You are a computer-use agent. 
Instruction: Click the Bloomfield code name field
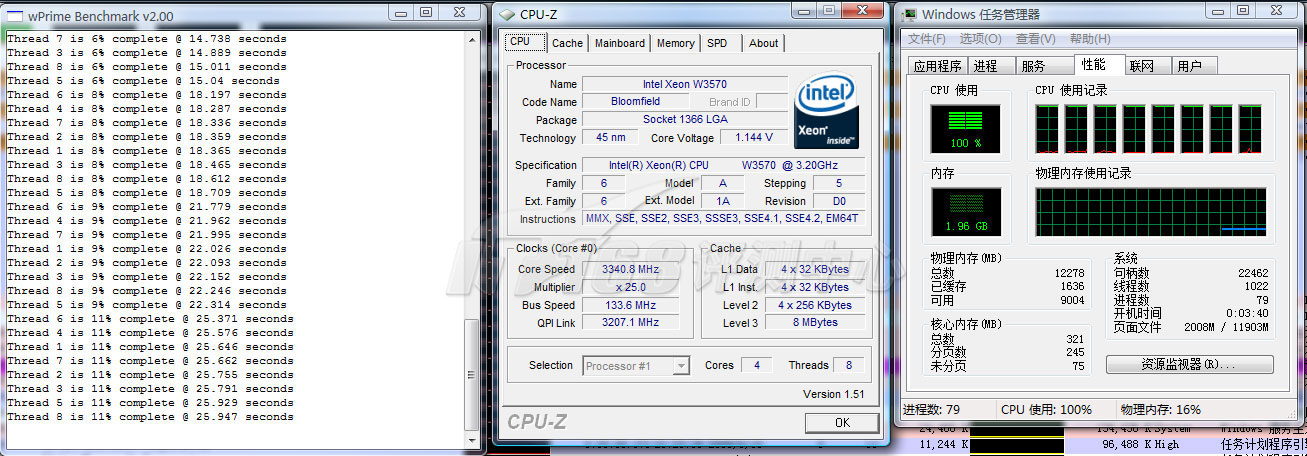tap(637, 102)
